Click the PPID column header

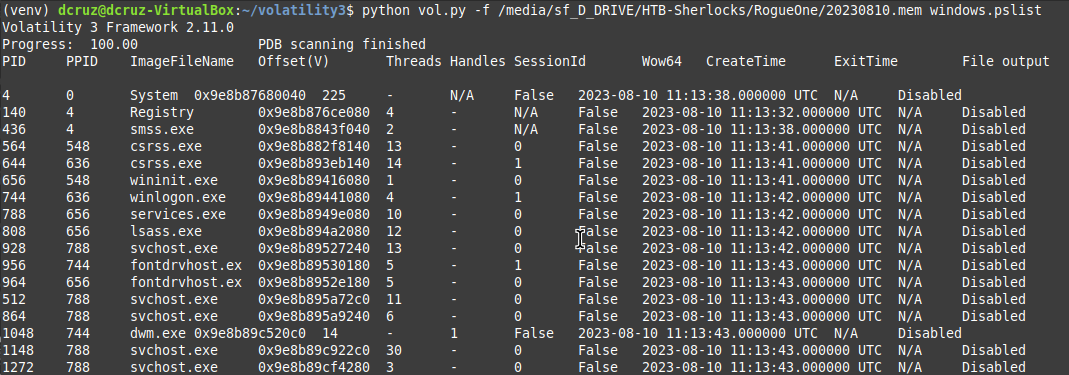click(x=82, y=61)
